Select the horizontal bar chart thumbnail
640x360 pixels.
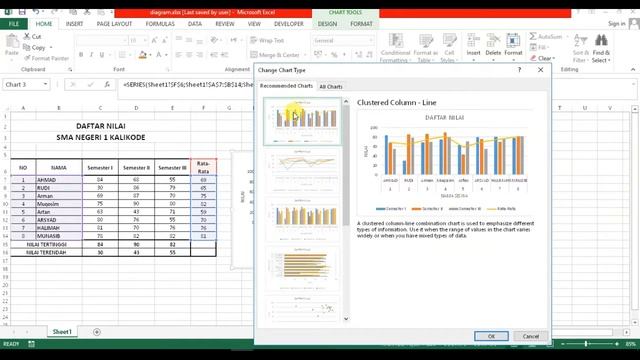tap(302, 268)
